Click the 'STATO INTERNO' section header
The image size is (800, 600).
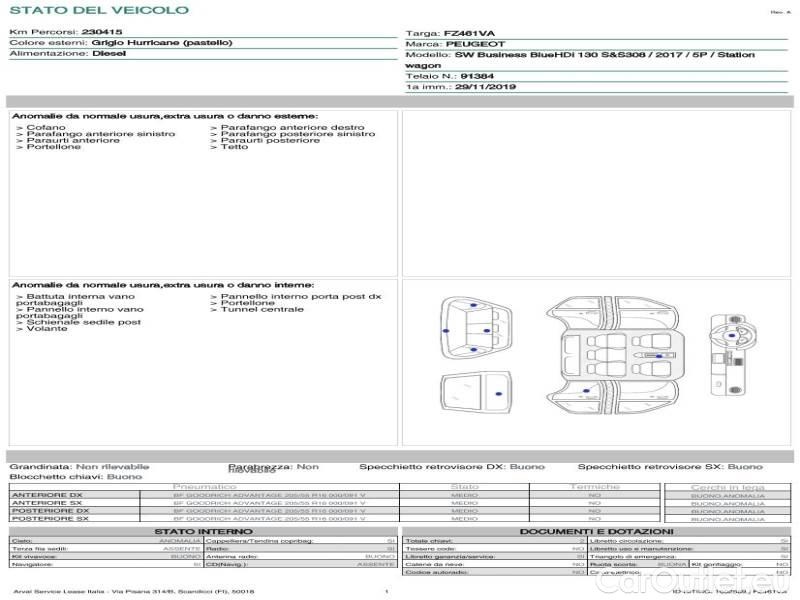[204, 532]
